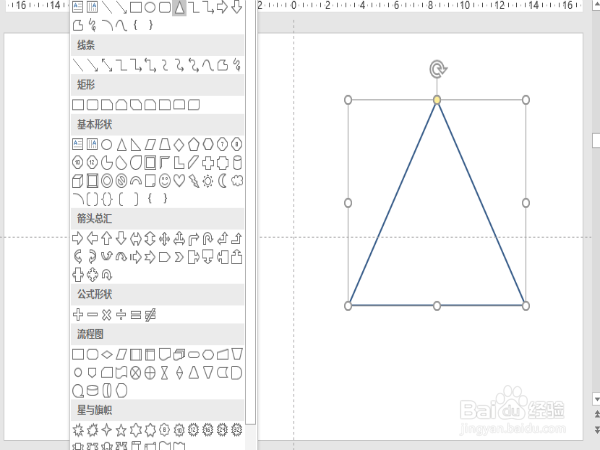Choose the diagonal stripe shape

(194, 163)
